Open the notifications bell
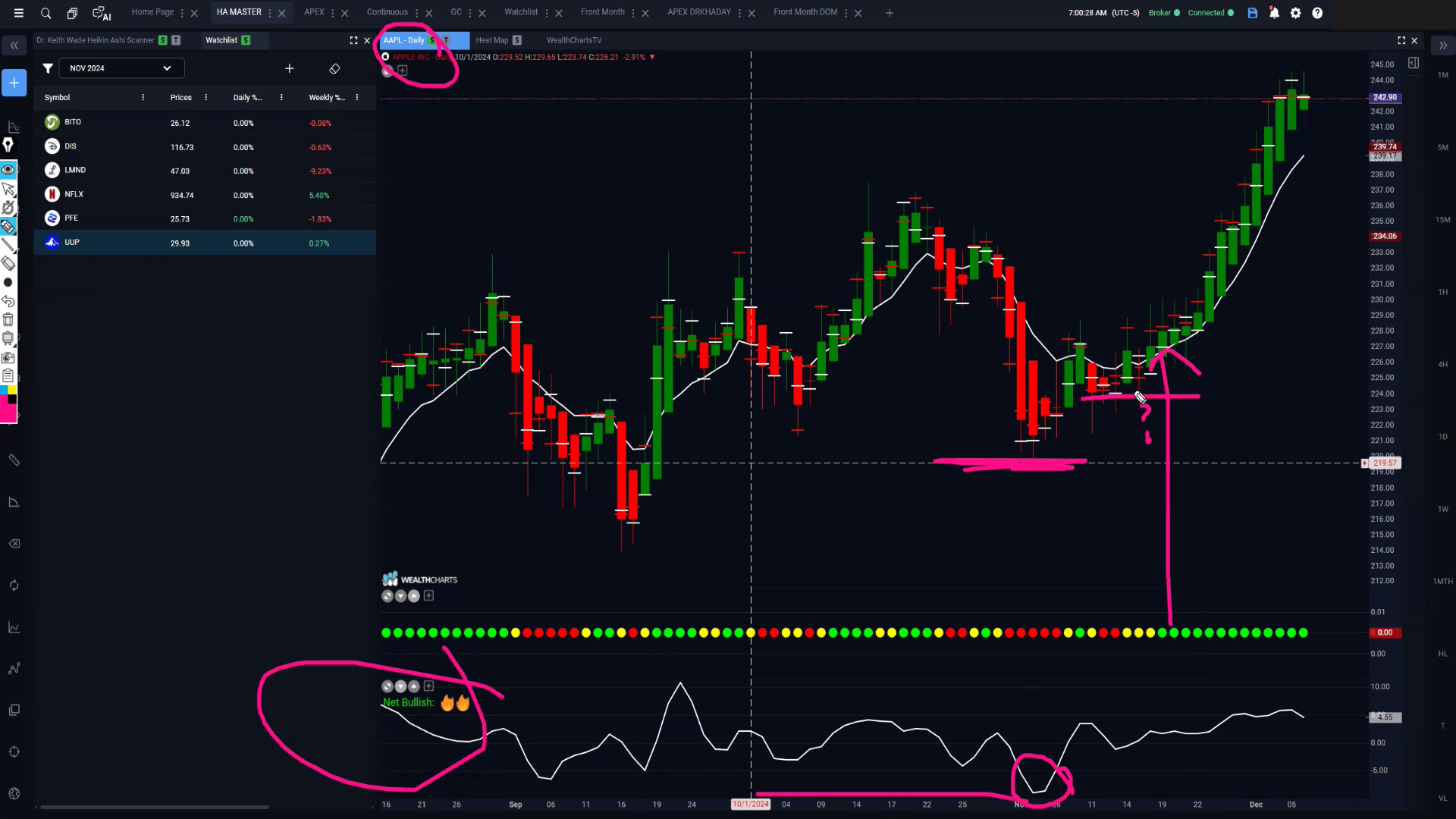The height and width of the screenshot is (819, 1456). click(x=1274, y=13)
